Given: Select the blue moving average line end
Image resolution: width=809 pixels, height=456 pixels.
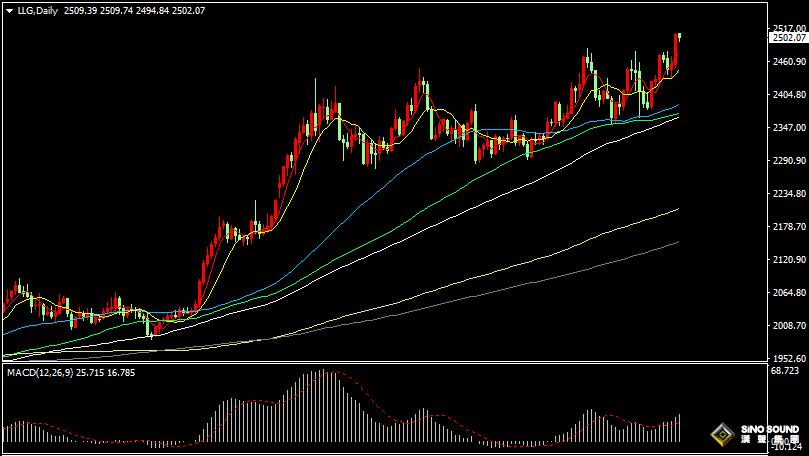Looking at the screenshot, I should [x=677, y=105].
